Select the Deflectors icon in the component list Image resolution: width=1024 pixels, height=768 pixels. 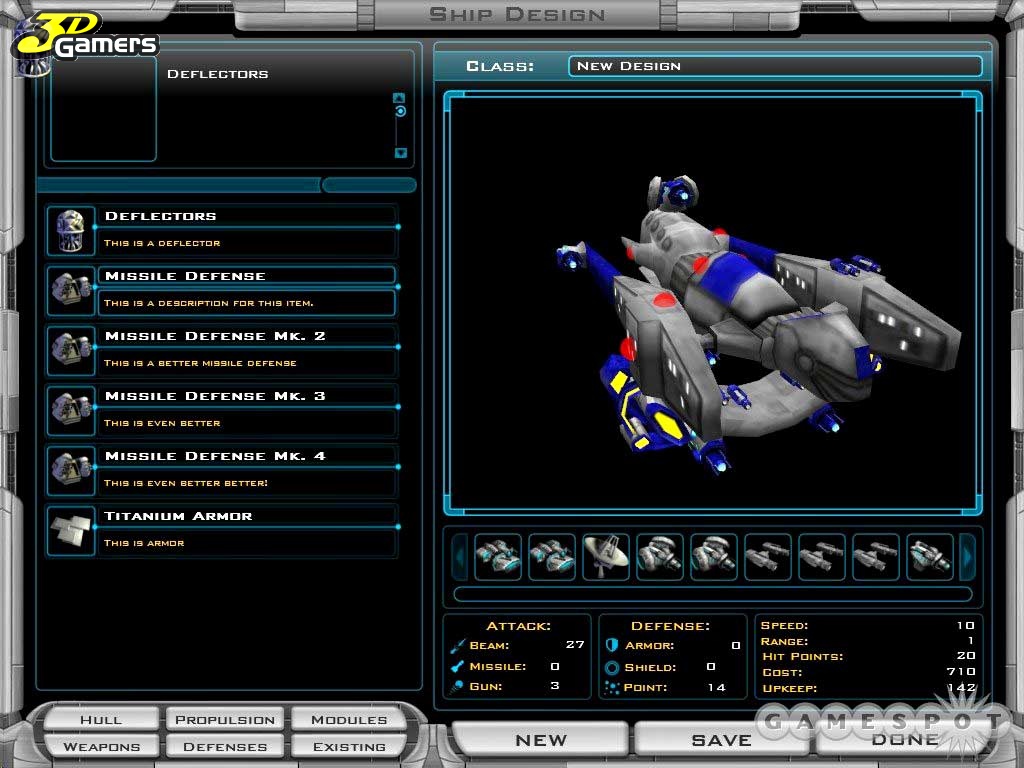[70, 229]
